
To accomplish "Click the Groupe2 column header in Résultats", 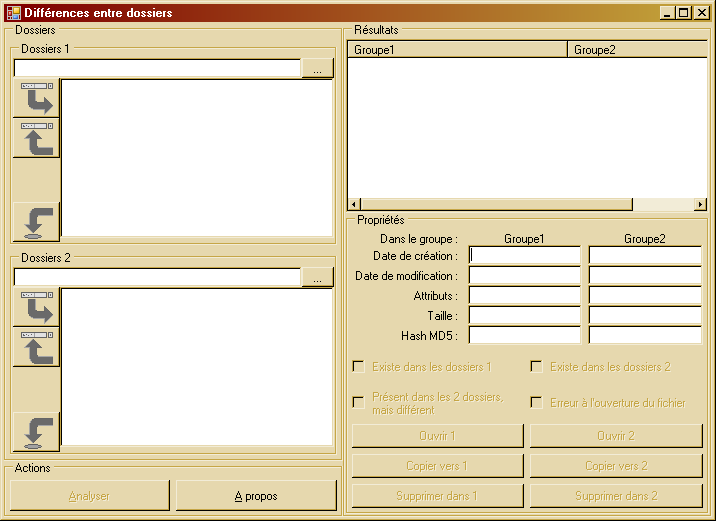I will point(637,49).
